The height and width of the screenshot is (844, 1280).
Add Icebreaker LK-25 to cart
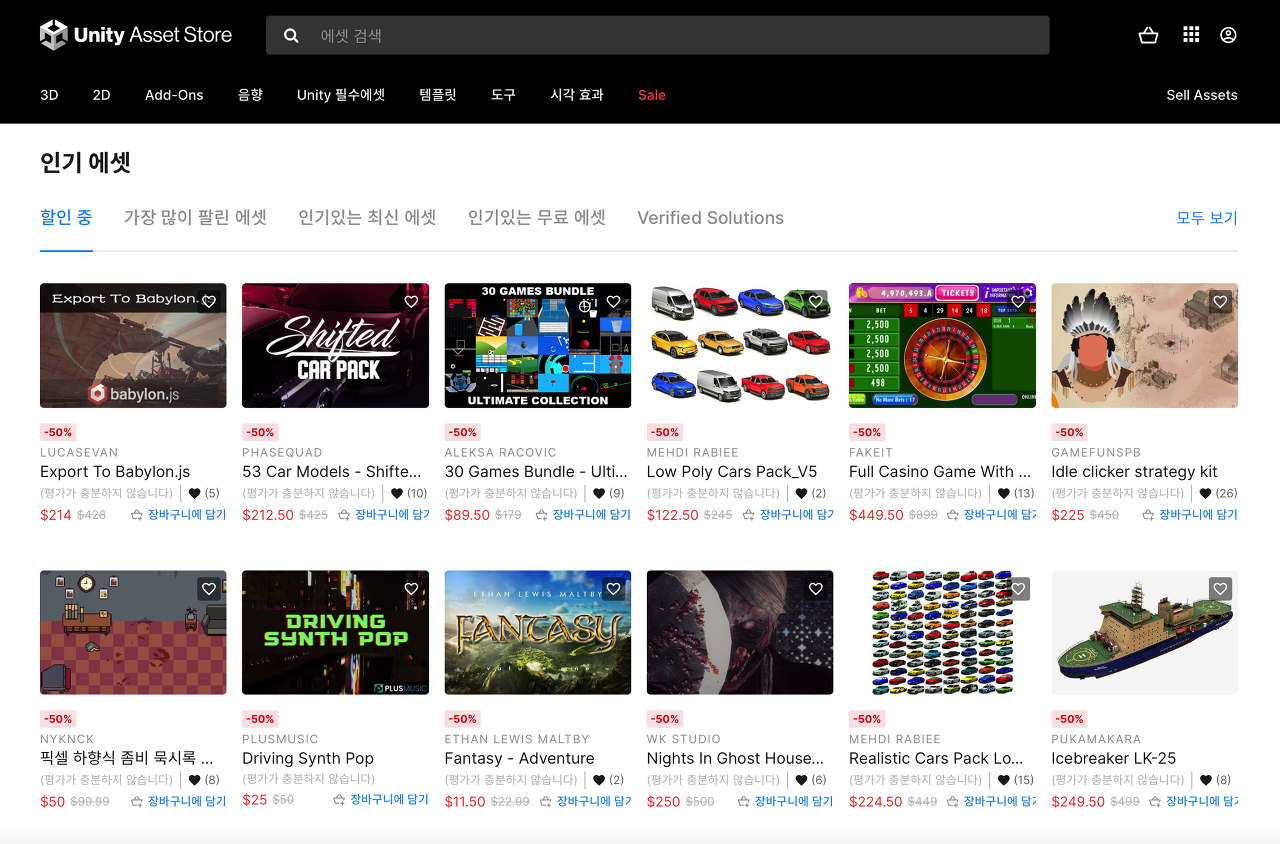click(x=1193, y=801)
